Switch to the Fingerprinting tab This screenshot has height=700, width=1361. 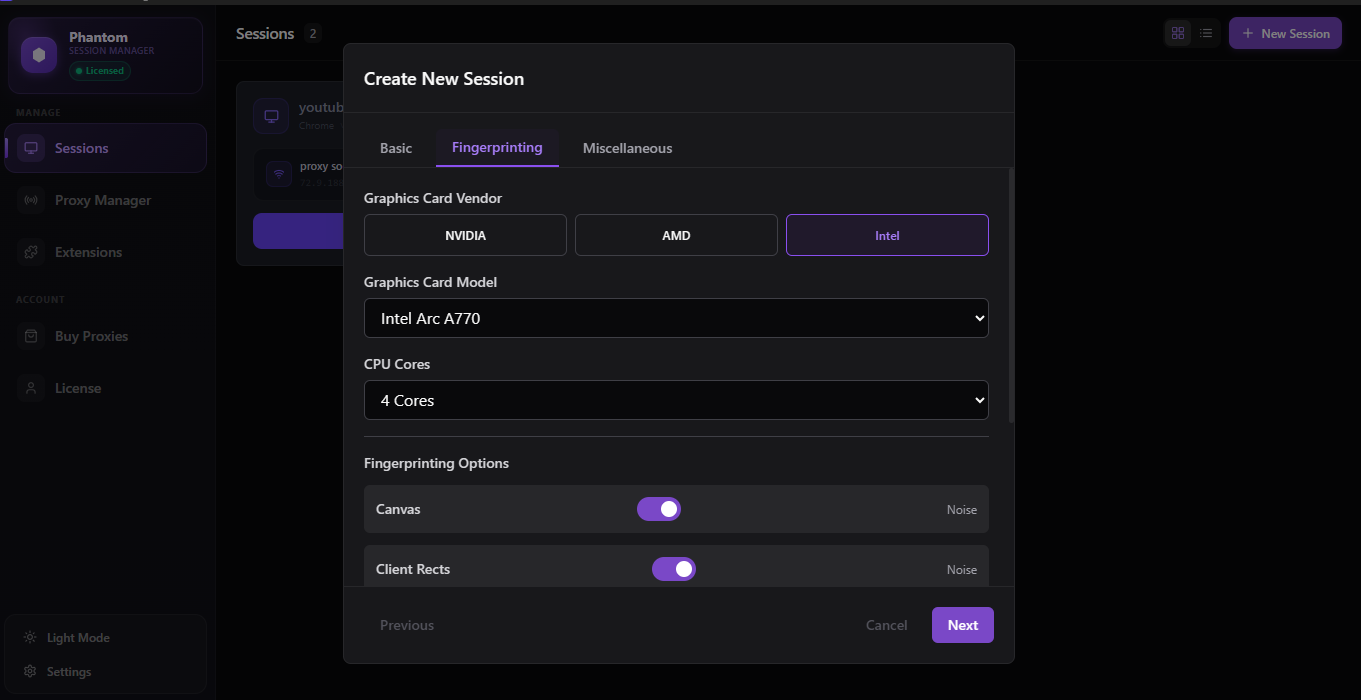[x=497, y=148]
